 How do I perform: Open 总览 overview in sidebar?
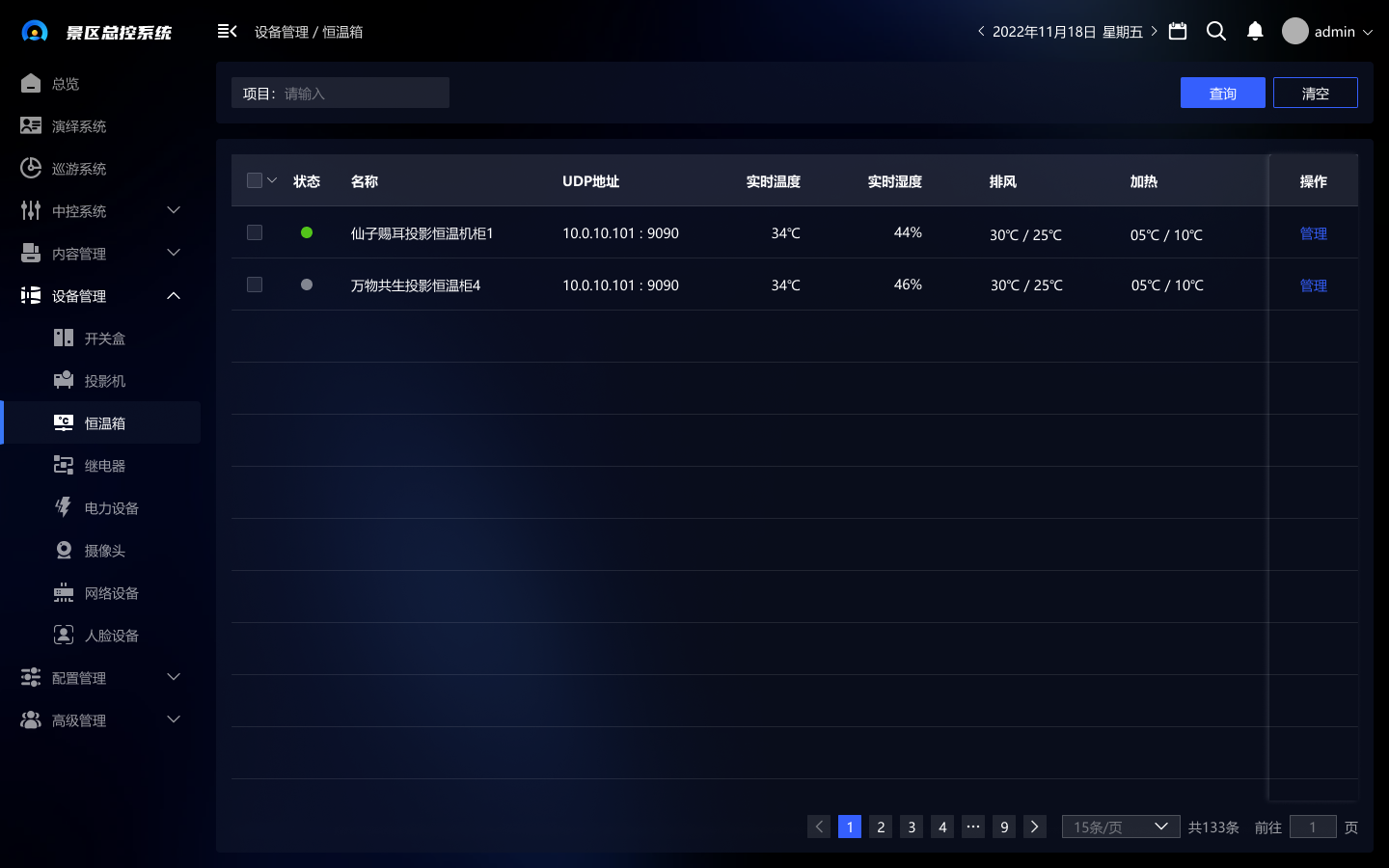[x=66, y=84]
